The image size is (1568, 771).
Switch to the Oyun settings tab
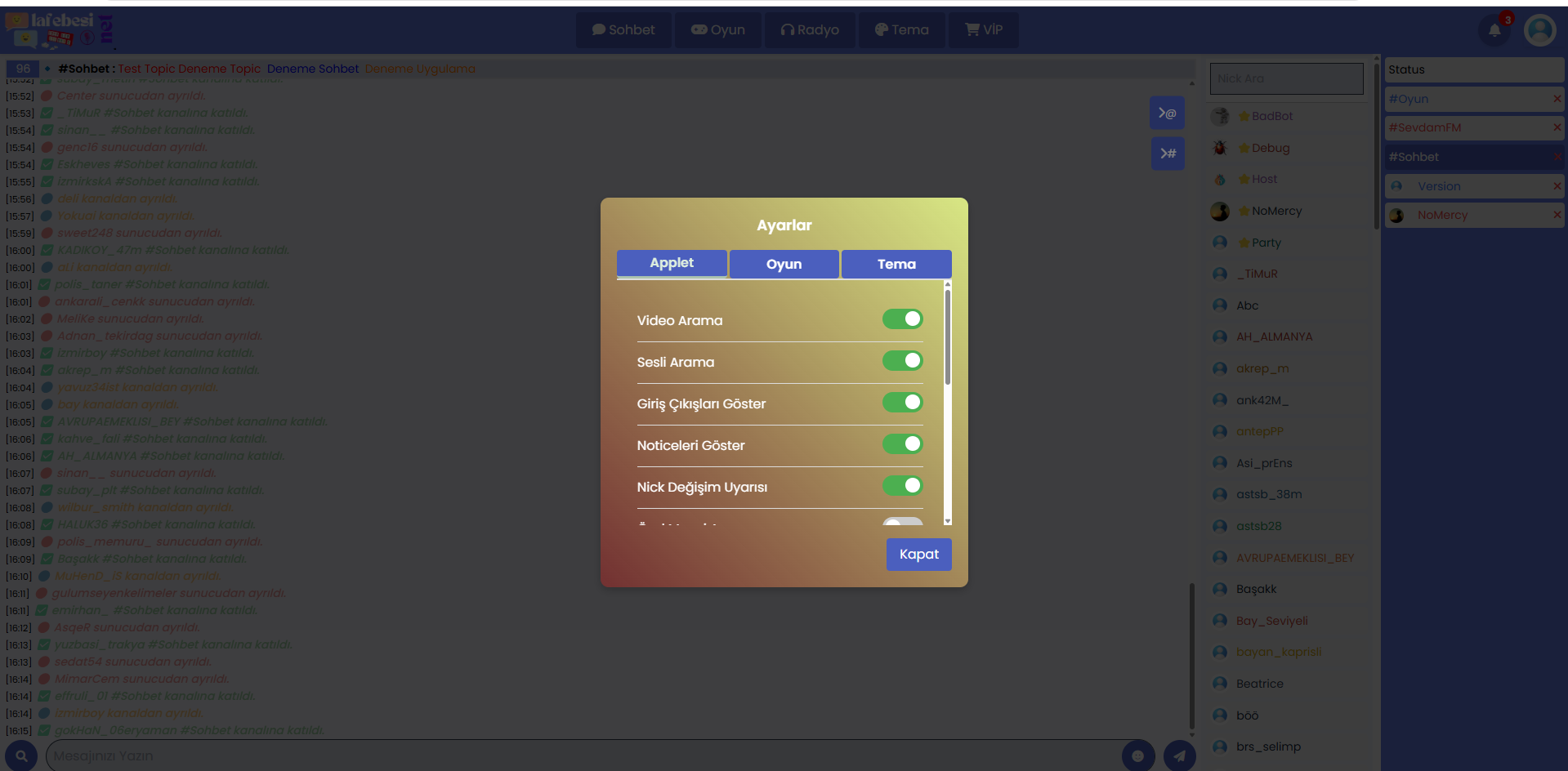pyautogui.click(x=784, y=264)
